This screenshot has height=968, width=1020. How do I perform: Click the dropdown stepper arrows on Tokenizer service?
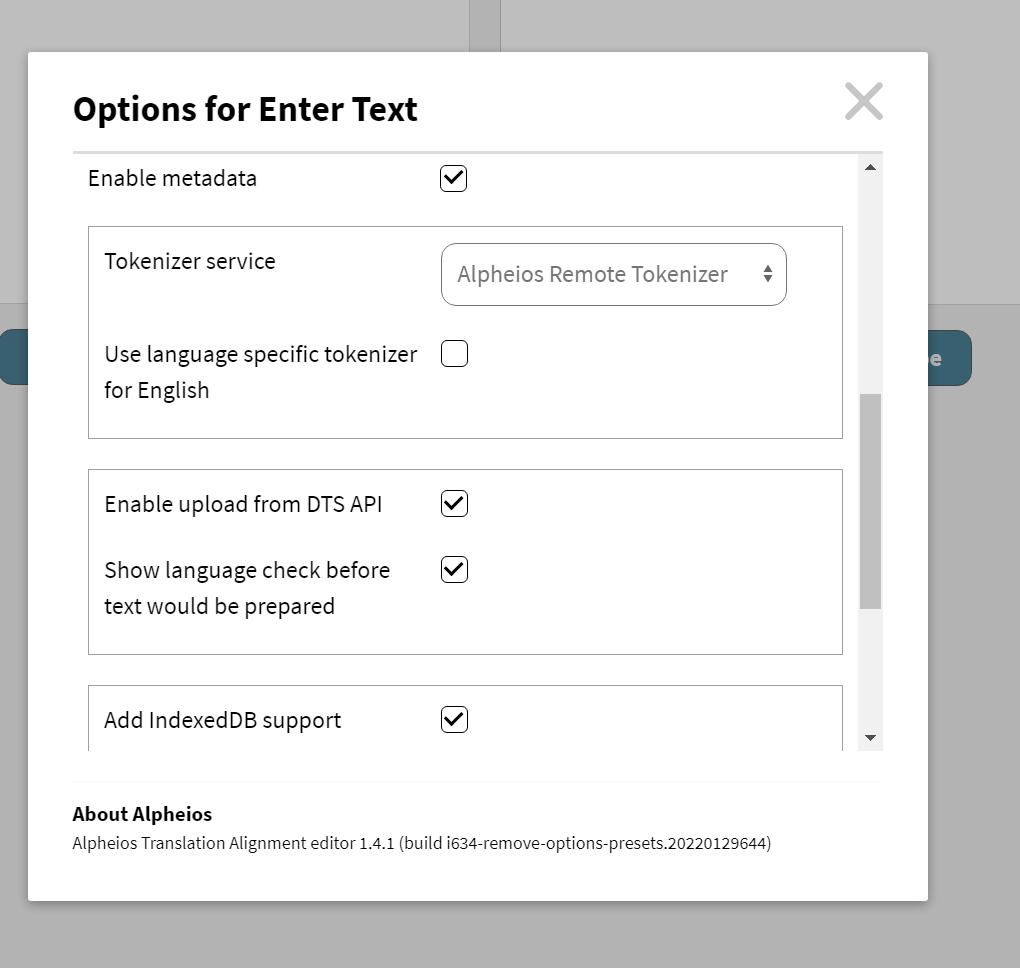[769, 274]
